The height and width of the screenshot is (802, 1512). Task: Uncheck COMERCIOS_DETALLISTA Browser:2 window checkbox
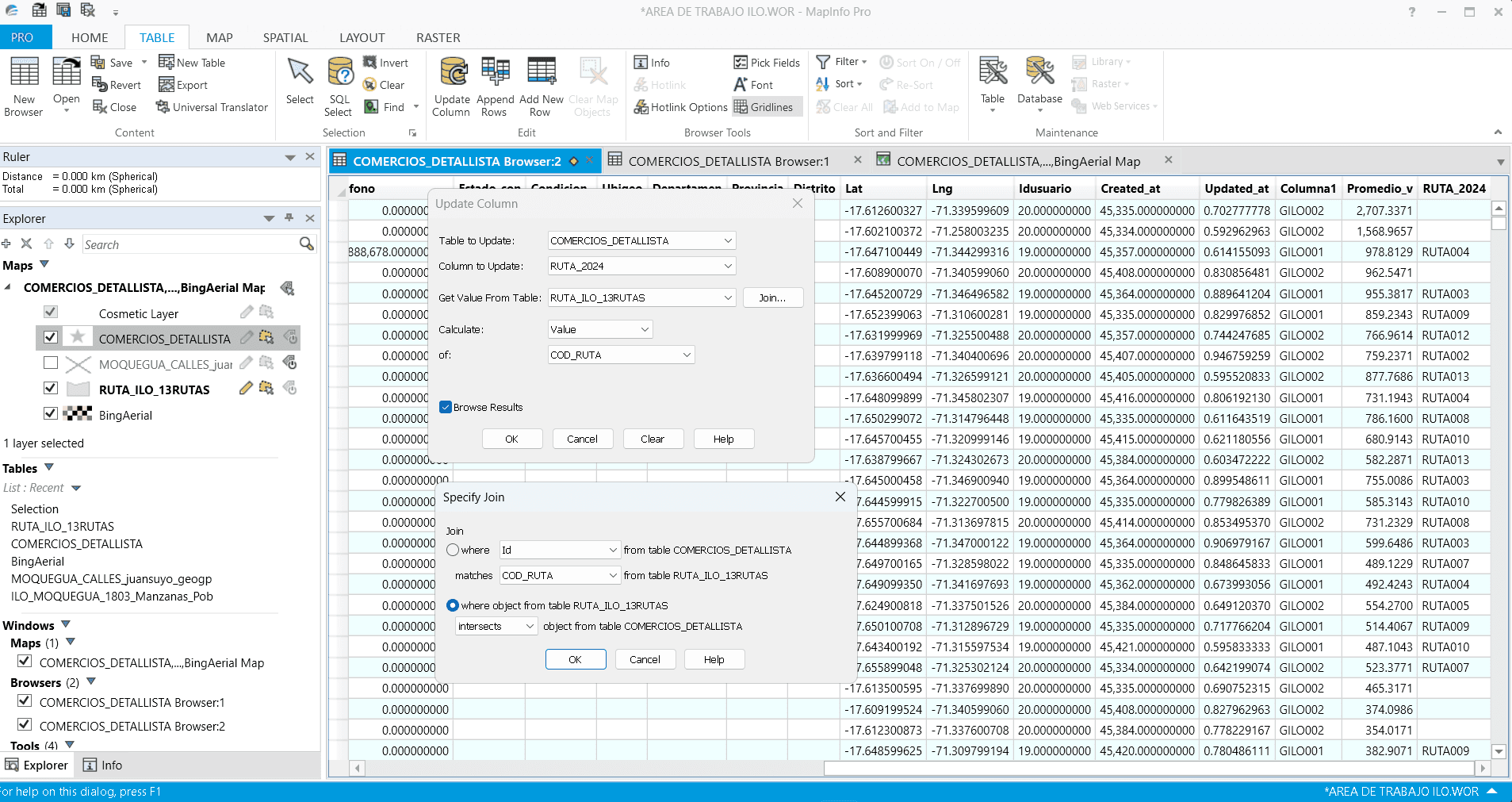tap(25, 725)
